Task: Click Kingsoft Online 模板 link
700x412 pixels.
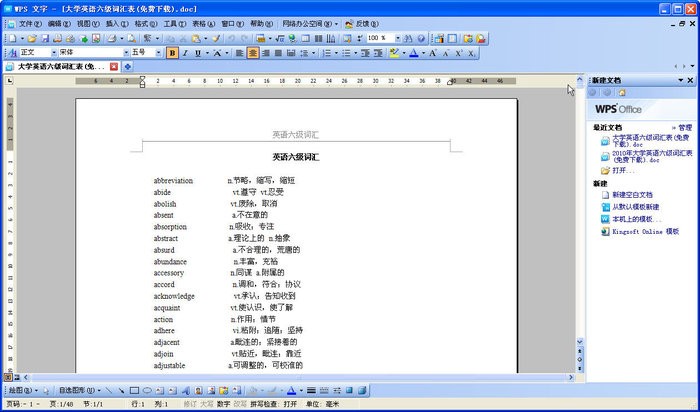Action: 646,232
